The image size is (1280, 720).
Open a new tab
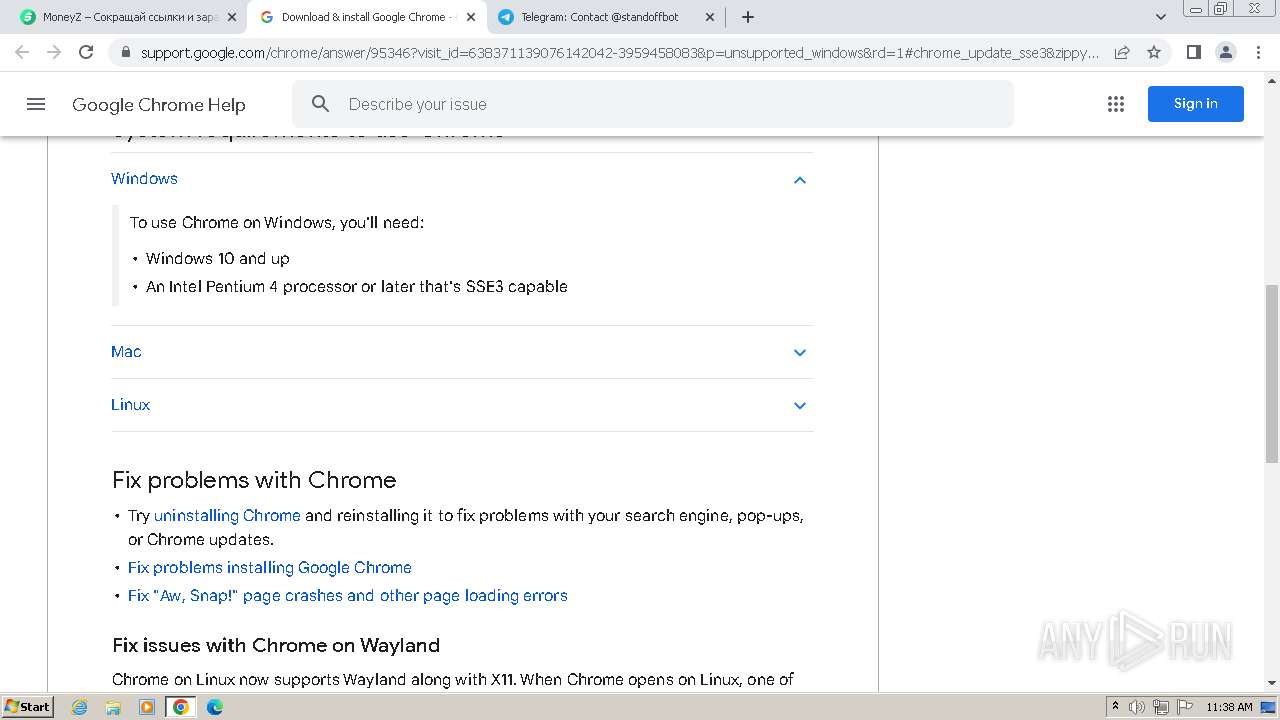pyautogui.click(x=748, y=17)
